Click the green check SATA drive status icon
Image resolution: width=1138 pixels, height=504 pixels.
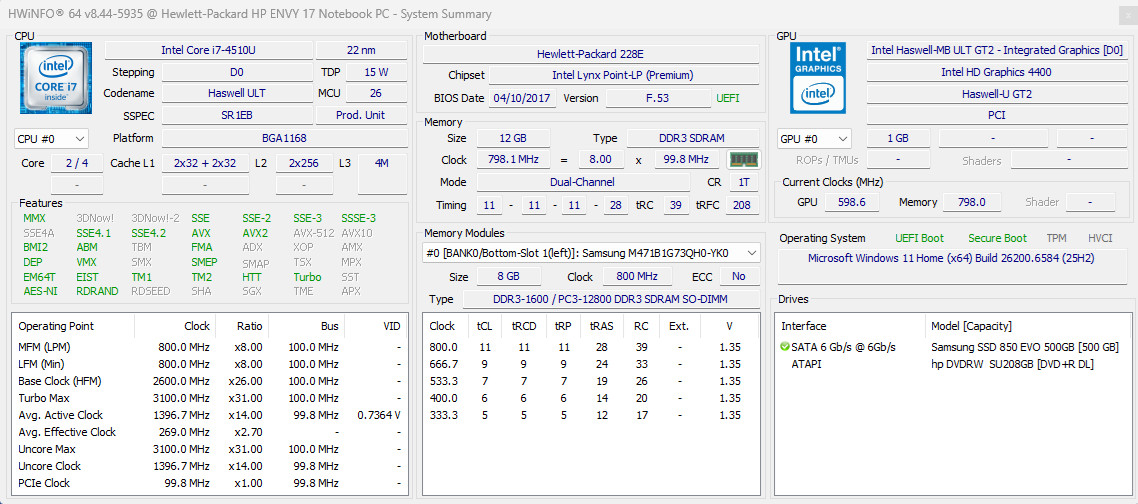[x=785, y=347]
